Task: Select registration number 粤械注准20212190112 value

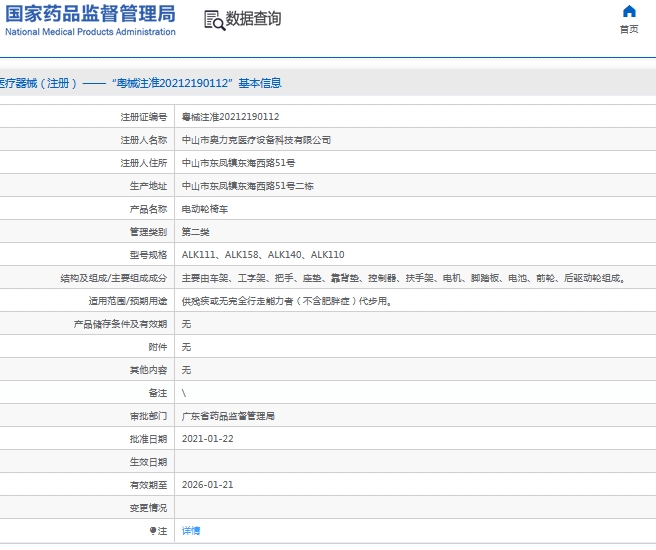Action: click(x=231, y=117)
